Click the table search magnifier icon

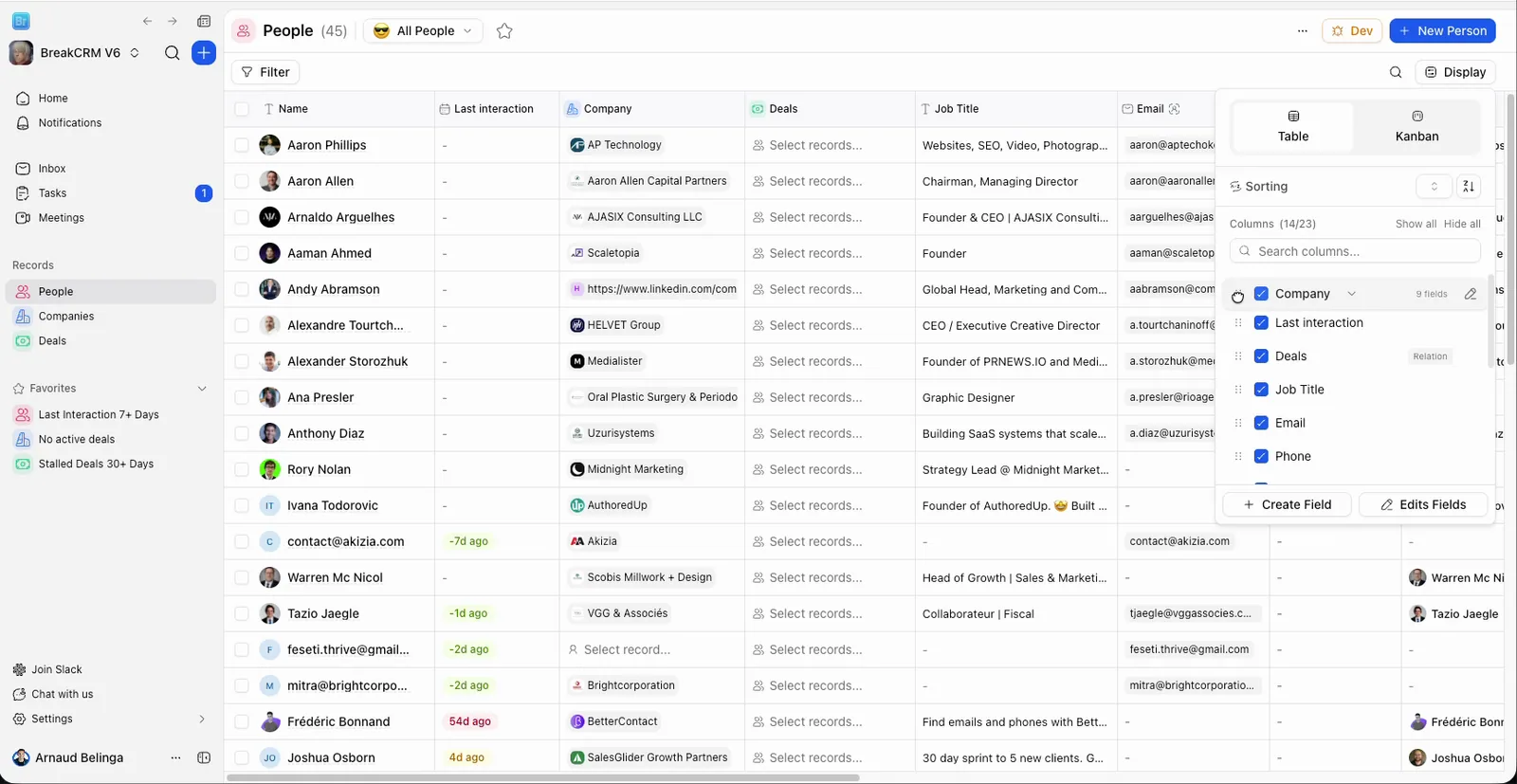(x=1396, y=72)
